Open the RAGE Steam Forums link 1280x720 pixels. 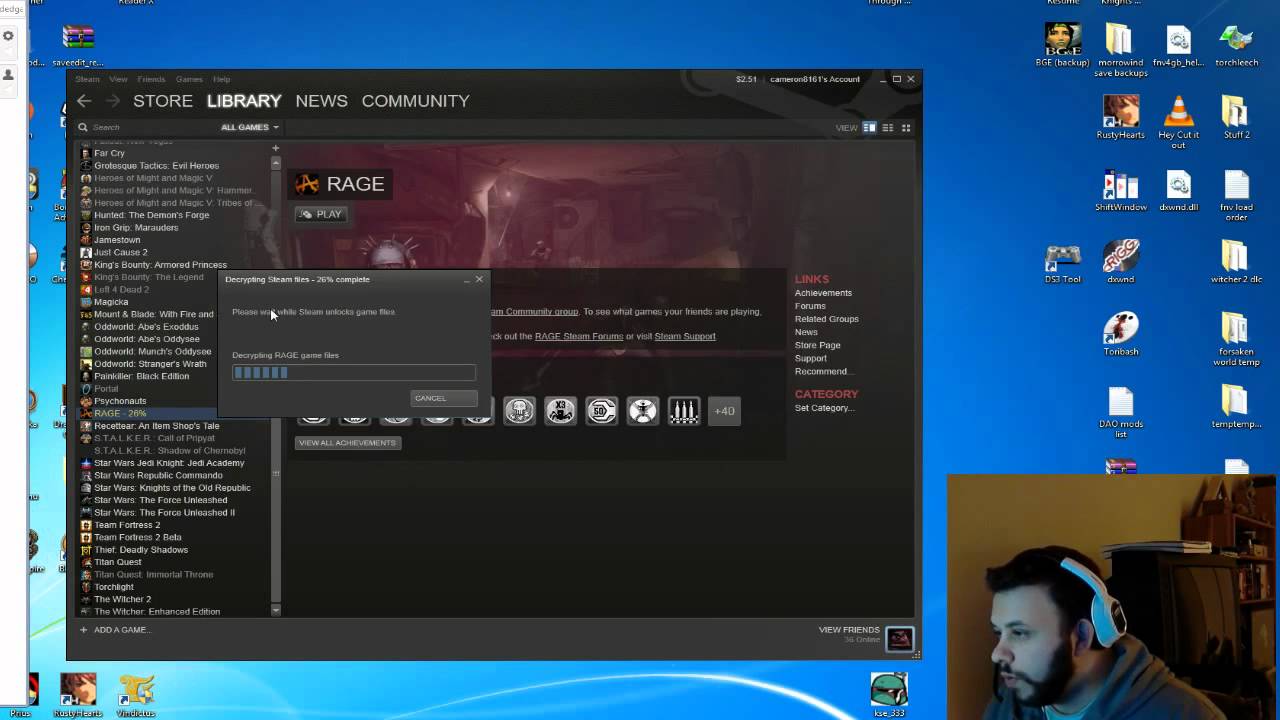pyautogui.click(x=579, y=336)
